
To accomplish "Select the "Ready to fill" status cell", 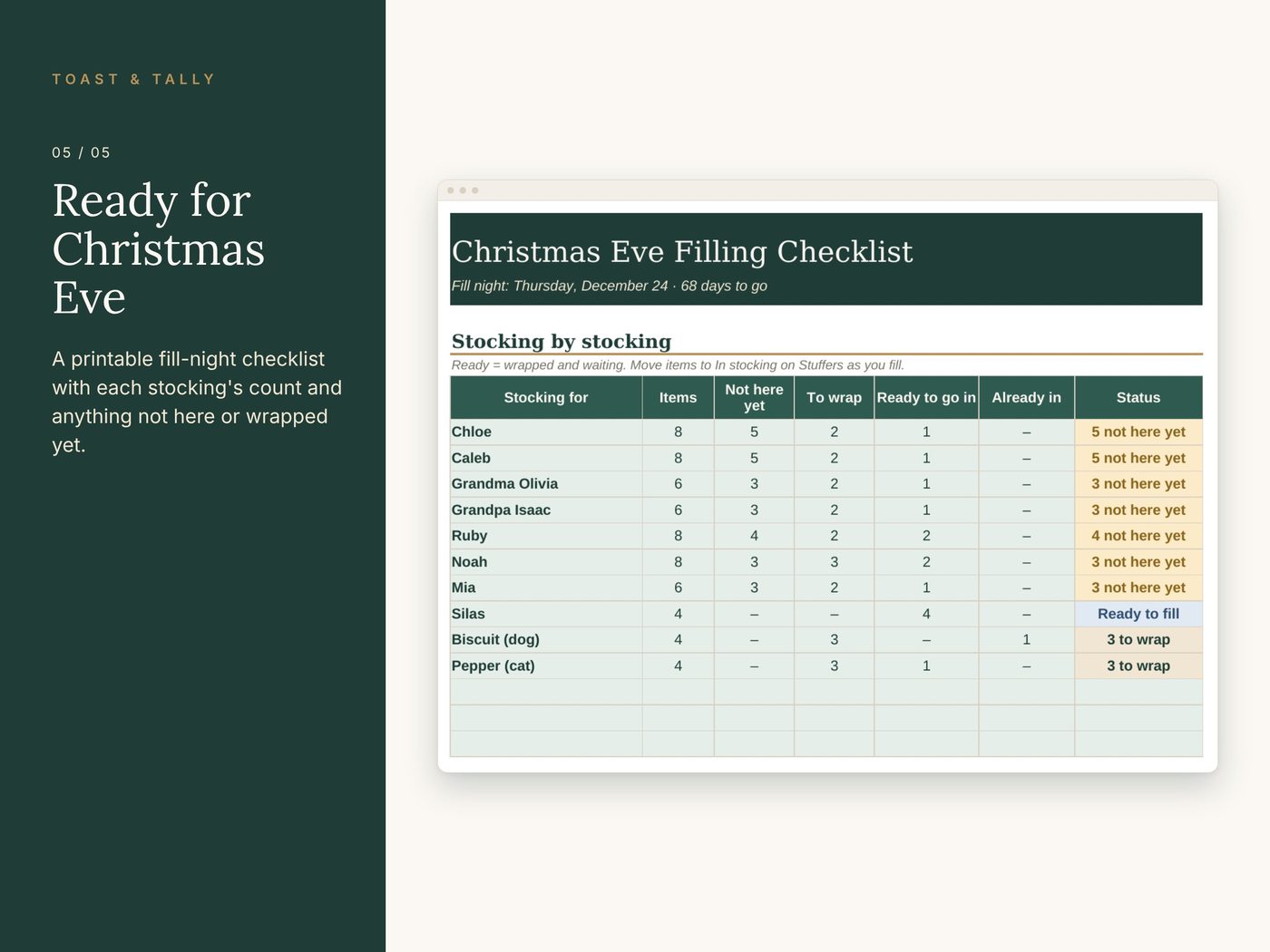I will coord(1138,614).
